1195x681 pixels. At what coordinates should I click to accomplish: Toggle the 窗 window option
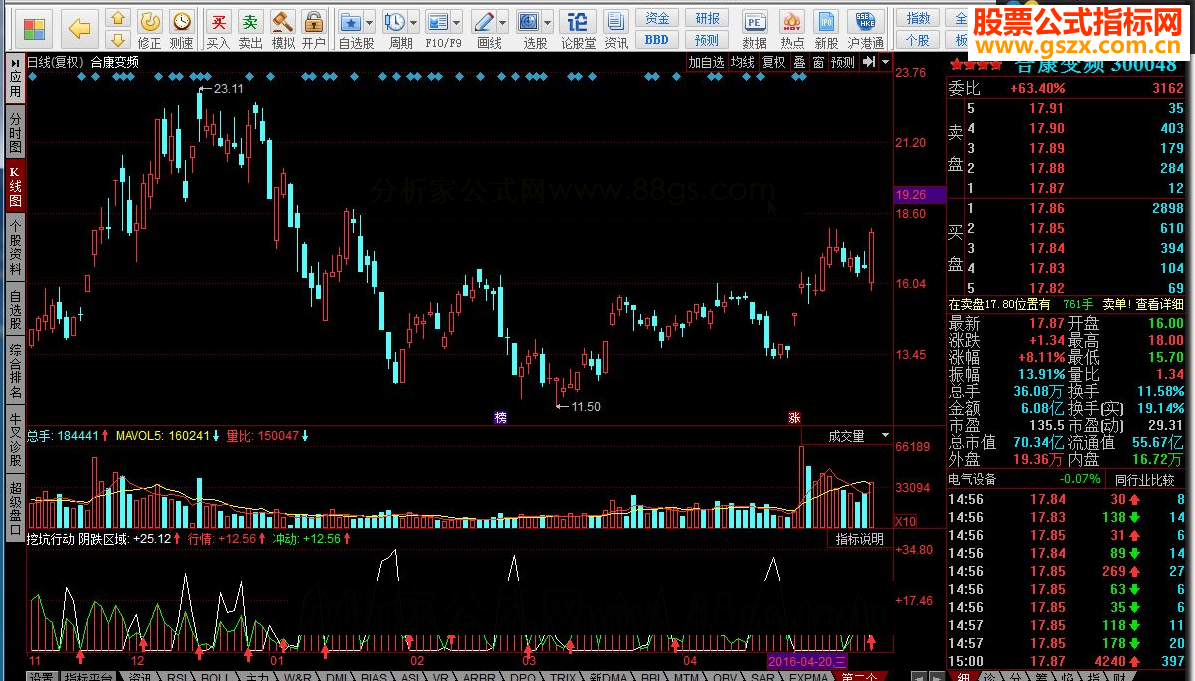(818, 62)
